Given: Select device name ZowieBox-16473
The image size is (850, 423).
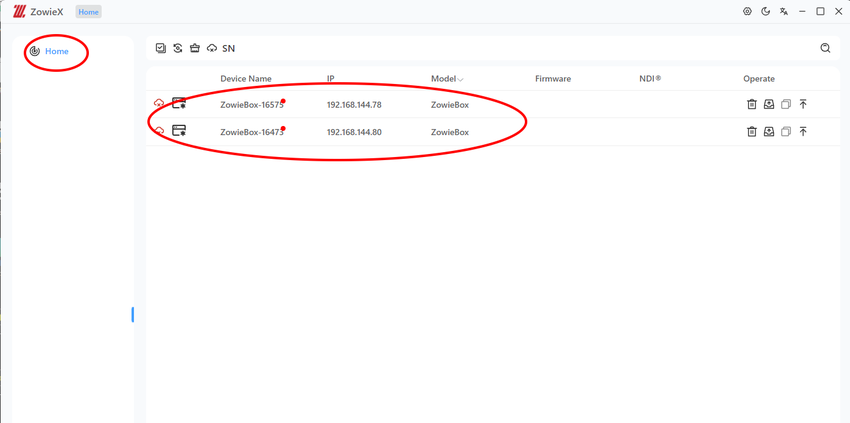Looking at the screenshot, I should tap(252, 132).
